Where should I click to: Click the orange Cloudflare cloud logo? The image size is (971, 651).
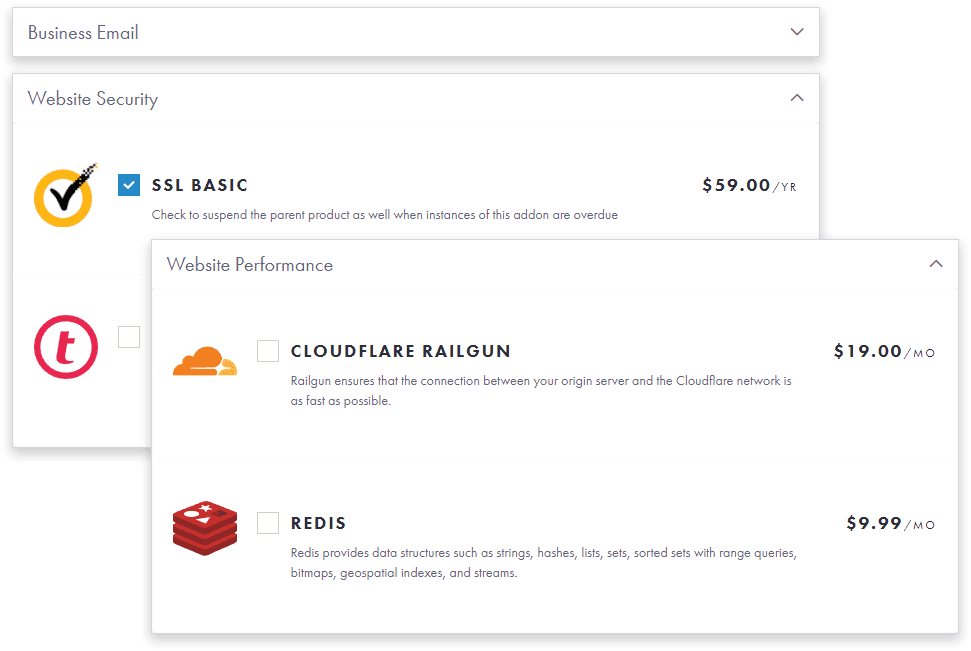click(205, 361)
